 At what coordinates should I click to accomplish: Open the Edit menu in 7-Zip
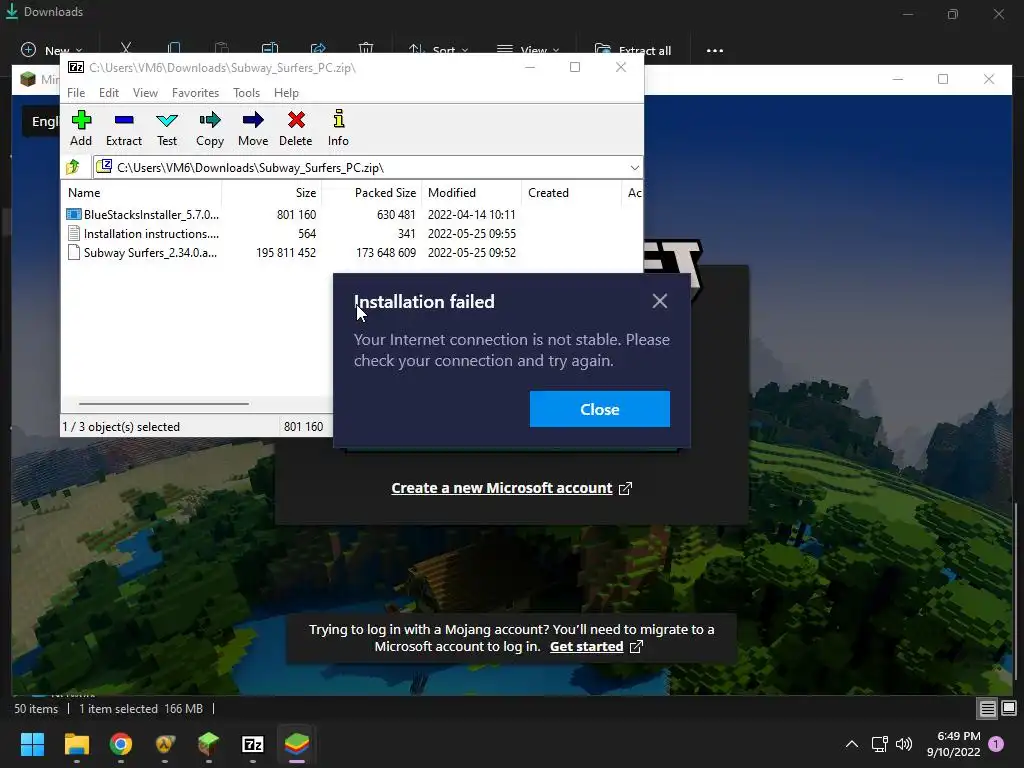(x=108, y=93)
